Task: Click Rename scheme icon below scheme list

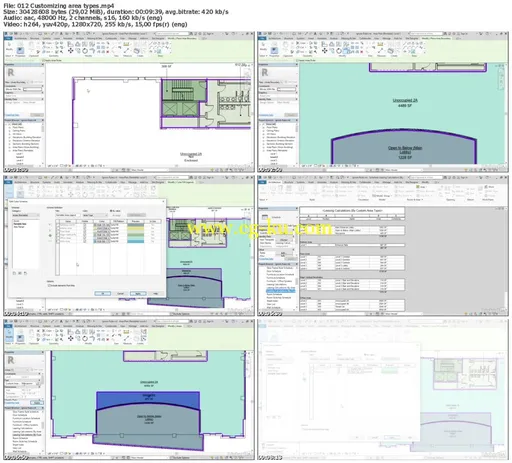Action: tap(20, 273)
